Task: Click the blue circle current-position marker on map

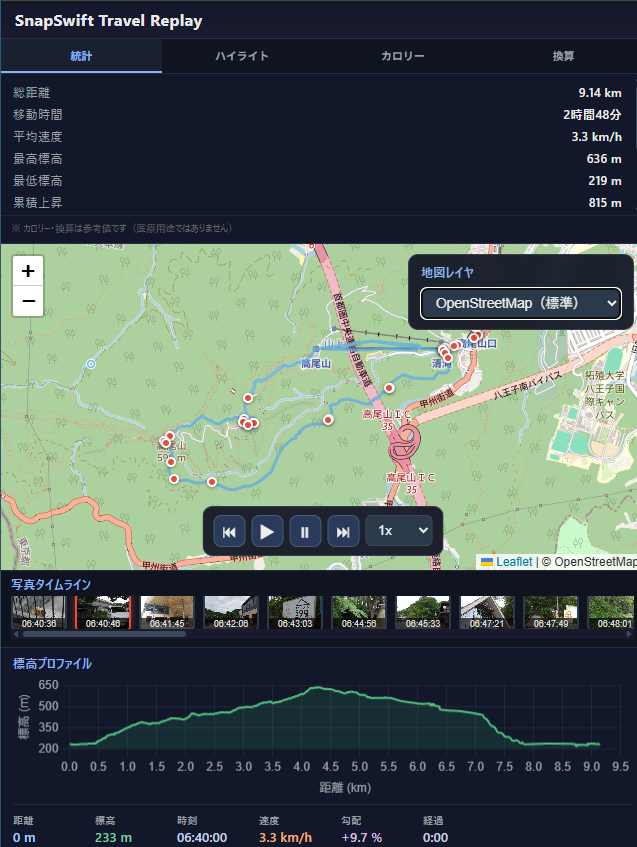Action: point(91,364)
